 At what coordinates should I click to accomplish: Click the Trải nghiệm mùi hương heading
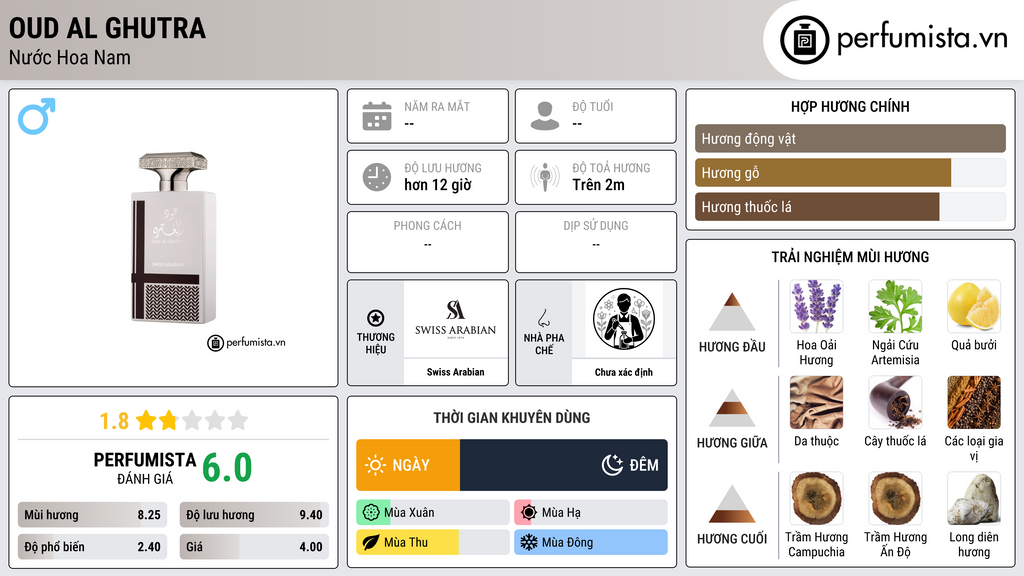[x=850, y=257]
